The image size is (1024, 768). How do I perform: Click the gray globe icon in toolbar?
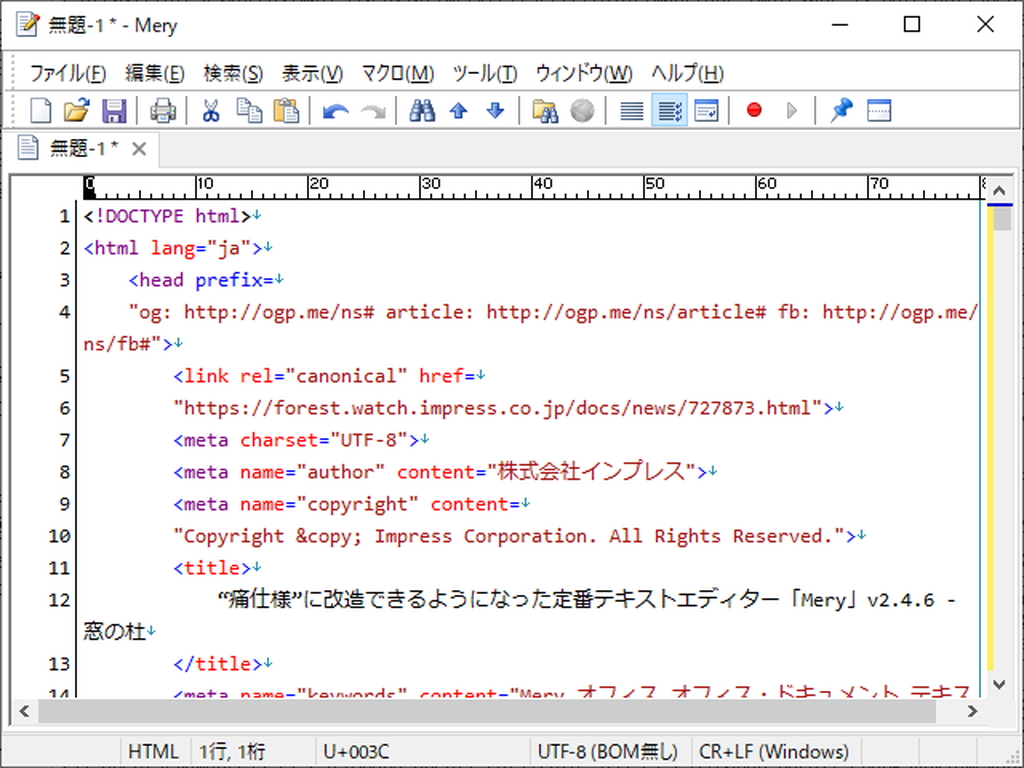(x=582, y=110)
